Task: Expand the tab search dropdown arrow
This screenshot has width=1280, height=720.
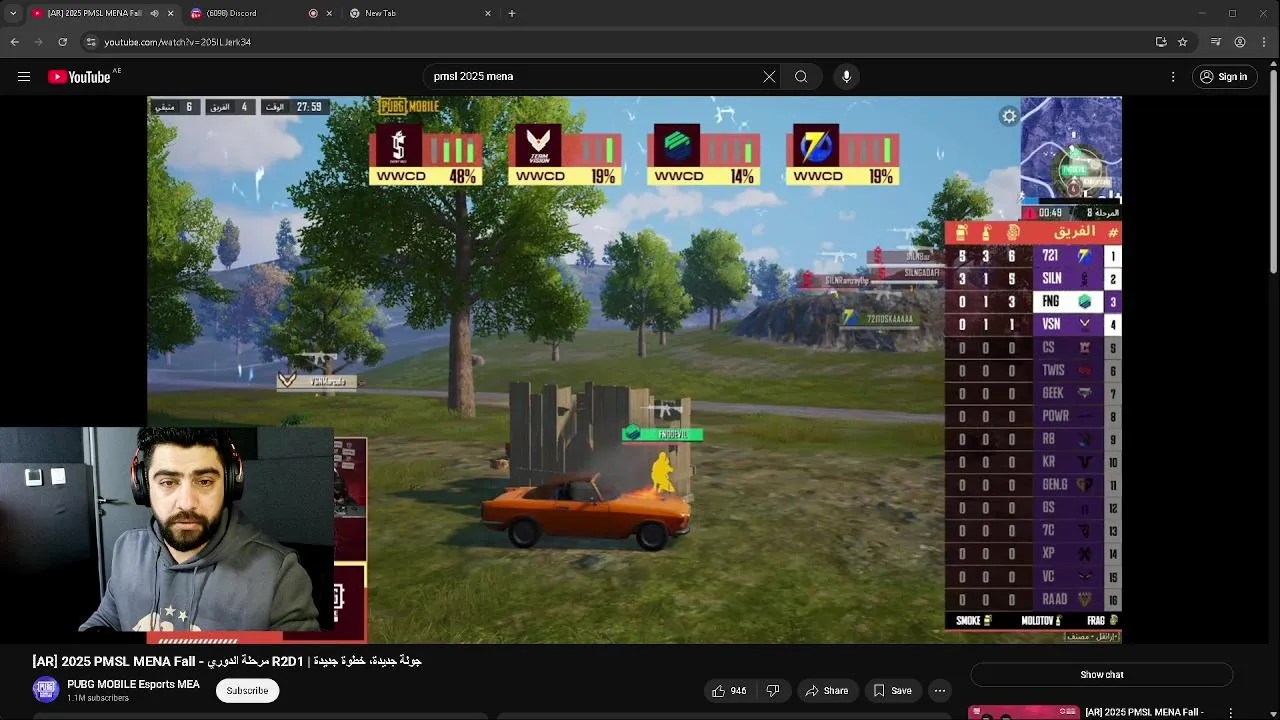Action: pyautogui.click(x=13, y=13)
